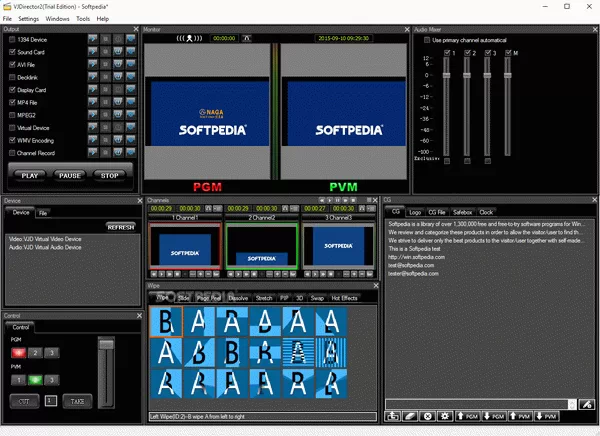Click the Control panel transition fader slider
This screenshot has height=436, width=600.
point(103,347)
